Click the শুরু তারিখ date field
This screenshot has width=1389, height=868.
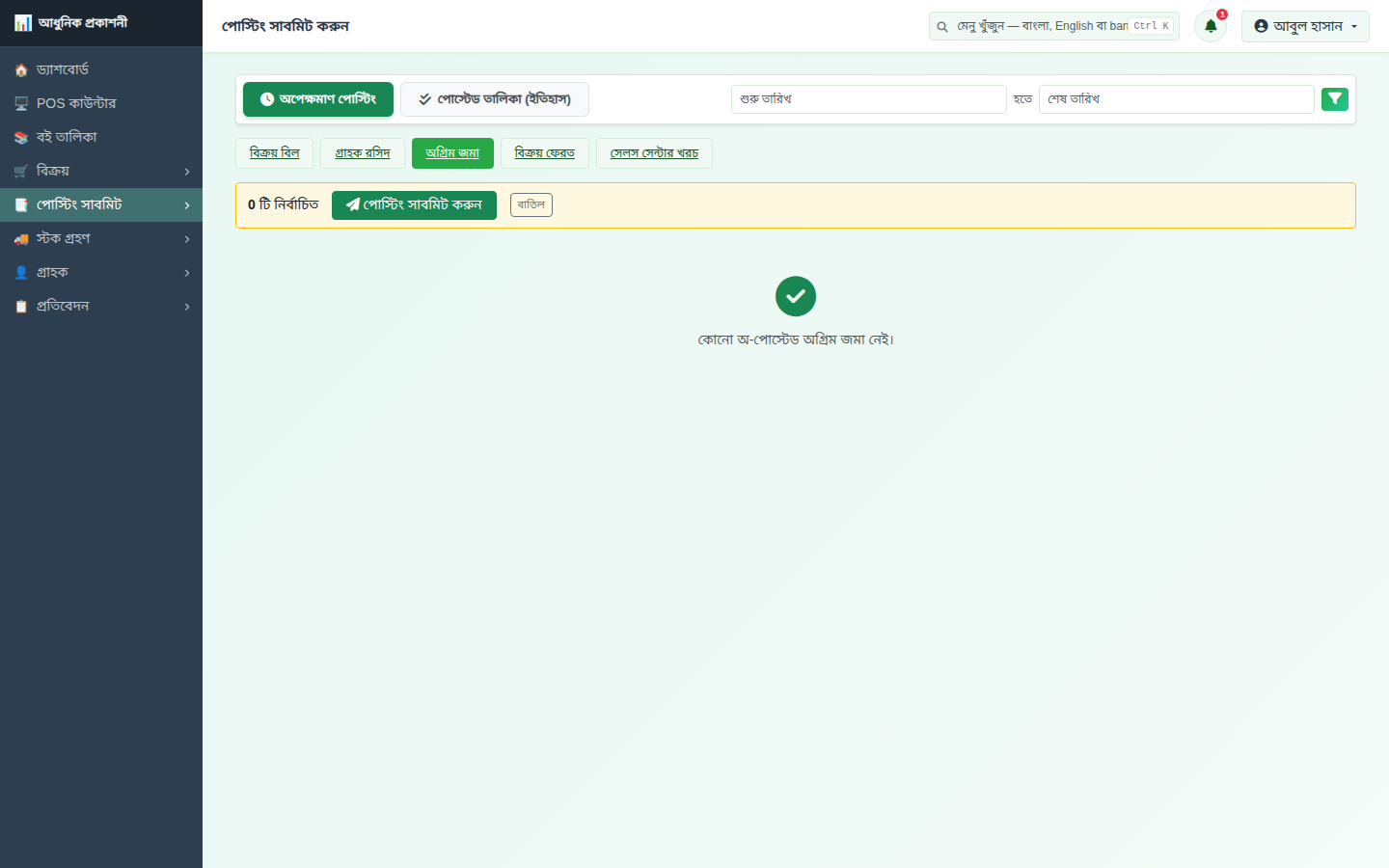point(868,99)
